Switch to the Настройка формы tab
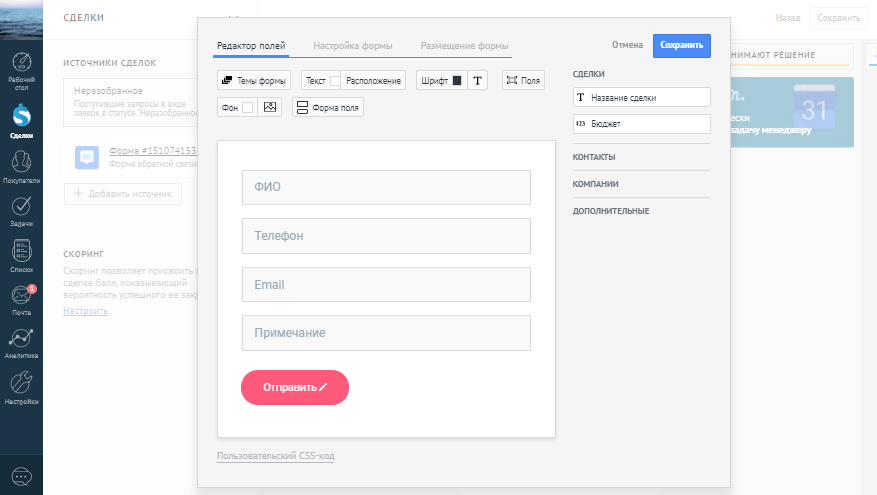Viewport: 877px width, 495px height. 353,46
